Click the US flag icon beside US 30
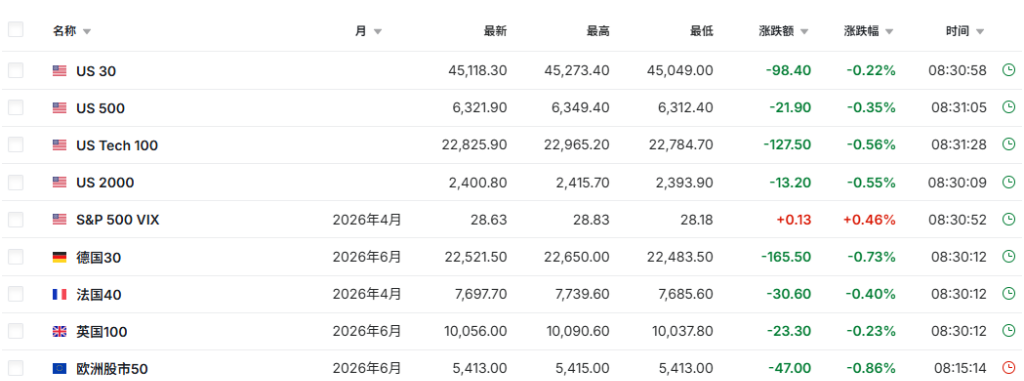This screenshot has width=1024, height=381. tap(59, 71)
